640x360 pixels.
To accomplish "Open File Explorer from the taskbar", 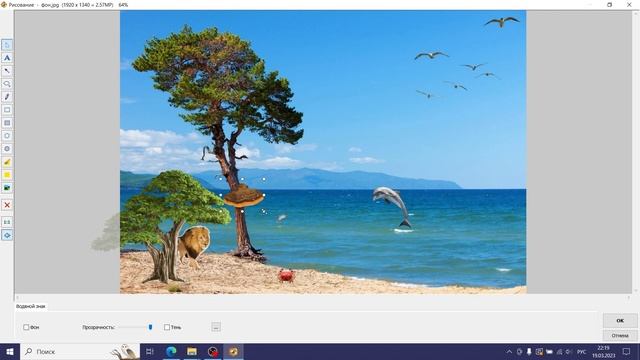I will (x=192, y=351).
